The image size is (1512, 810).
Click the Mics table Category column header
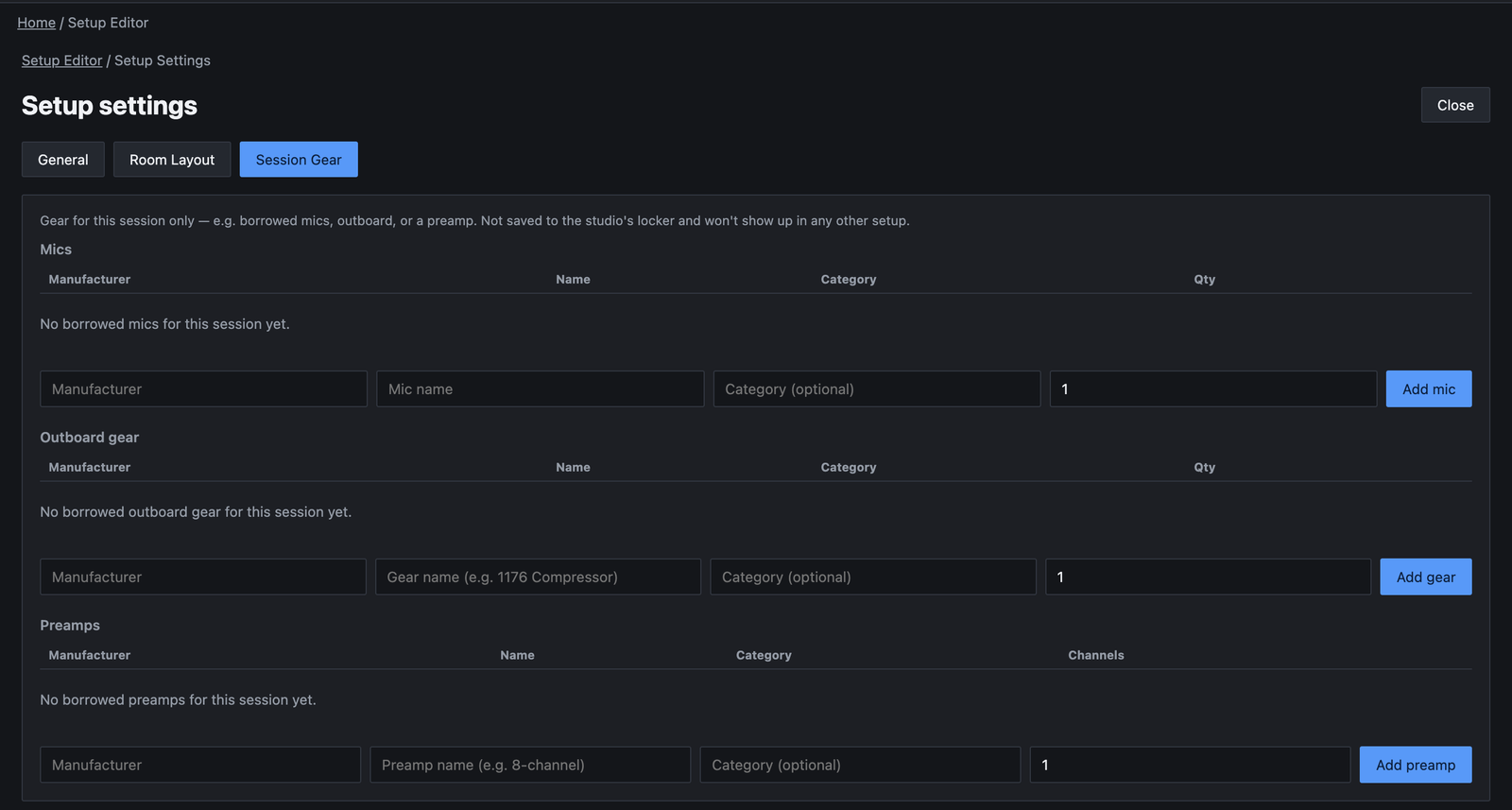point(849,280)
